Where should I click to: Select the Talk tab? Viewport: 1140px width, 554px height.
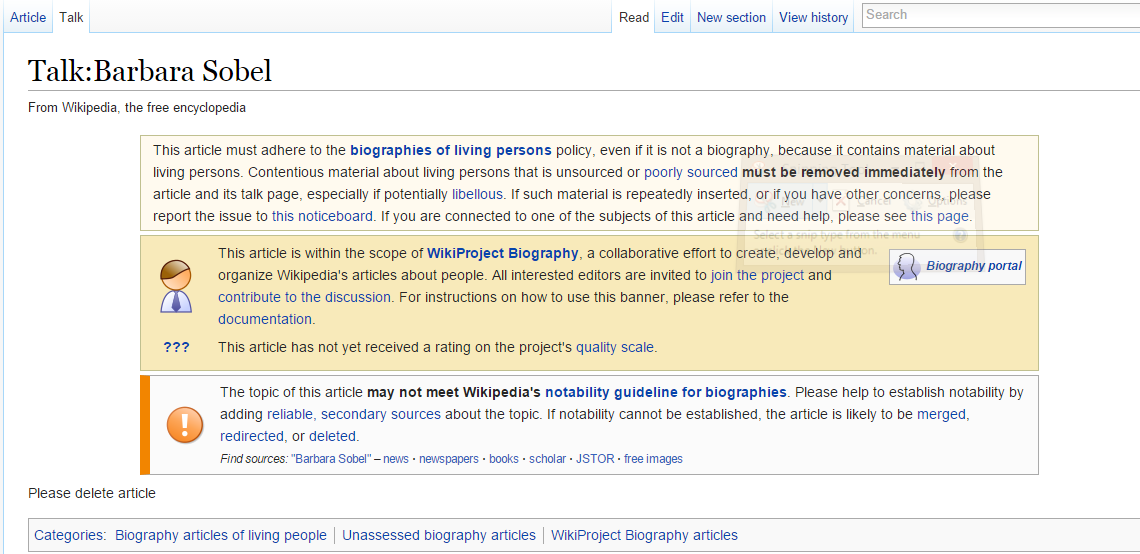pyautogui.click(x=71, y=17)
